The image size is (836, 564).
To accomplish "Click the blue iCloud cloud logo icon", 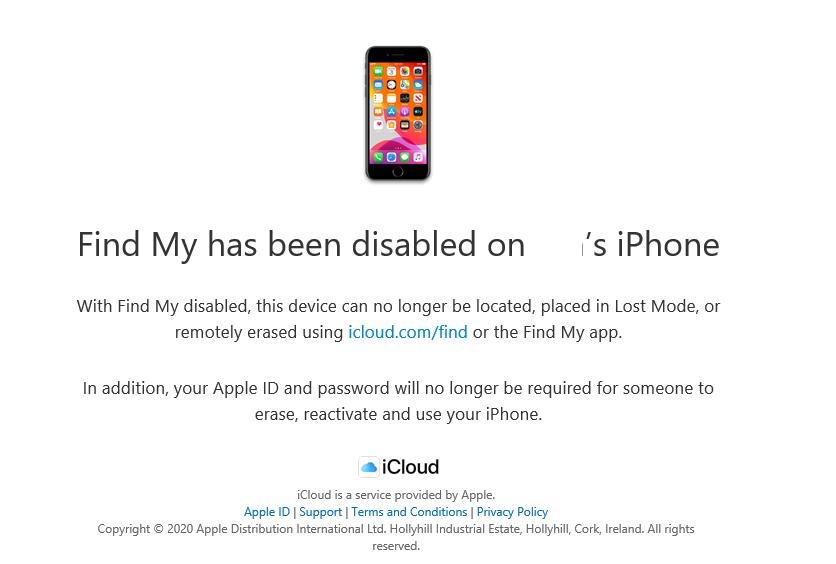I will pos(369,468).
